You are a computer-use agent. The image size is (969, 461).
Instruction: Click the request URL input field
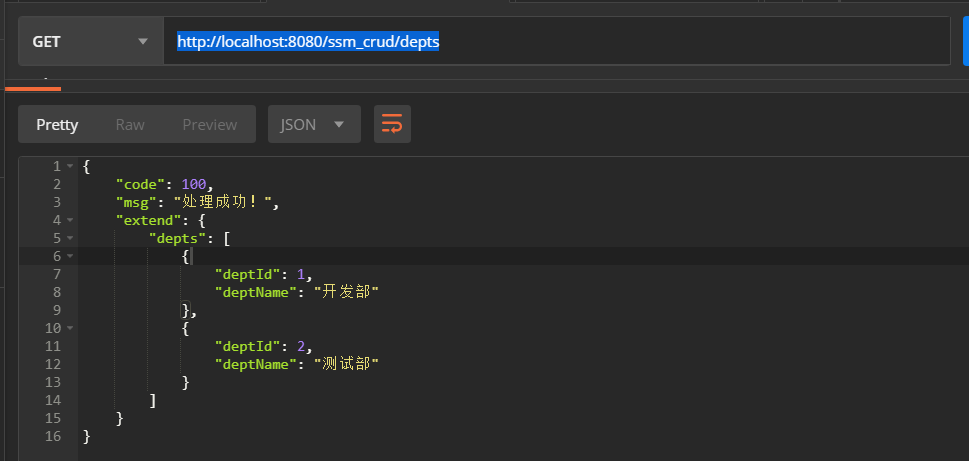tap(556, 41)
